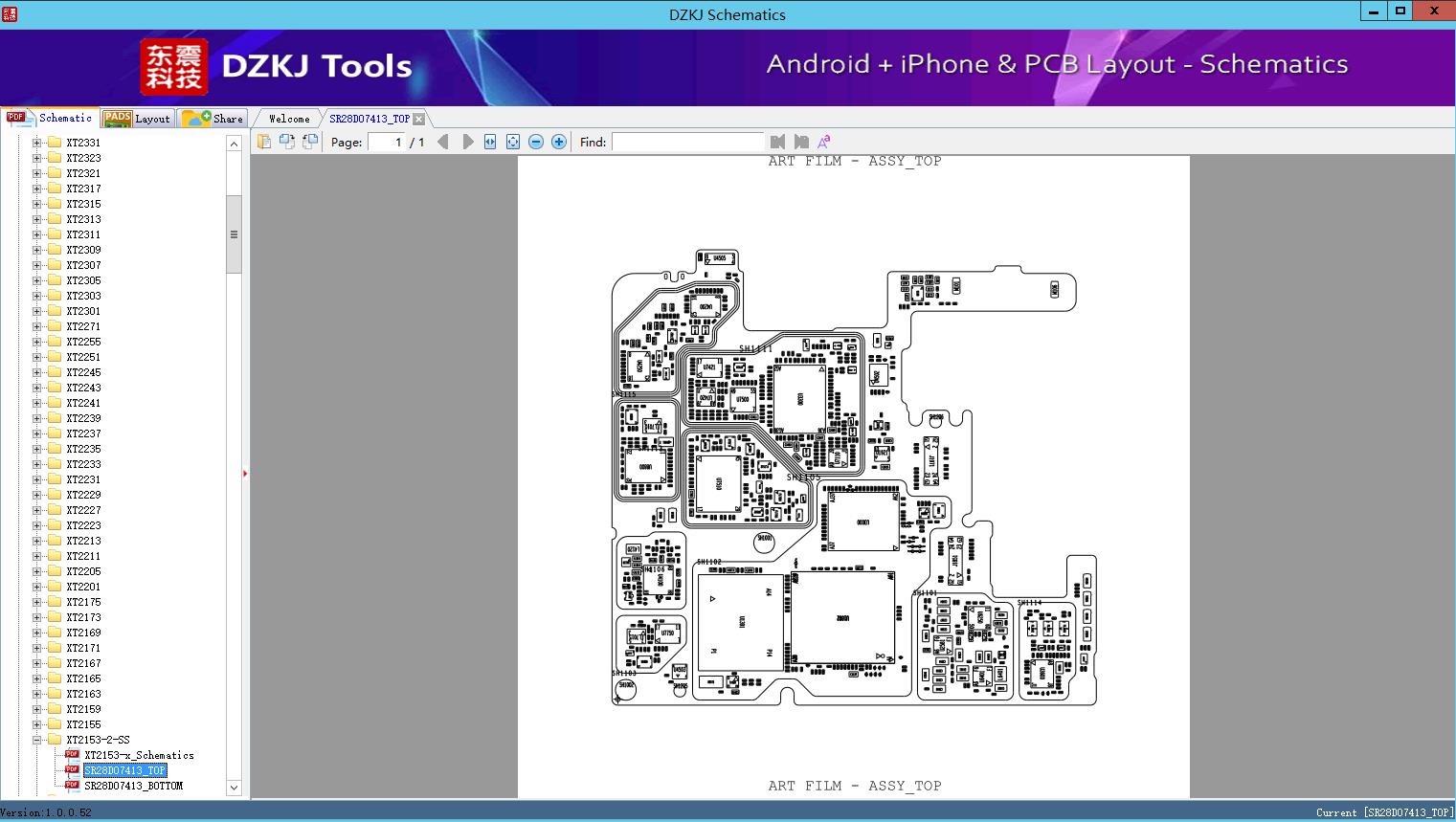Toggle match case search option
Viewport: 1456px width, 822px height.
[x=823, y=142]
